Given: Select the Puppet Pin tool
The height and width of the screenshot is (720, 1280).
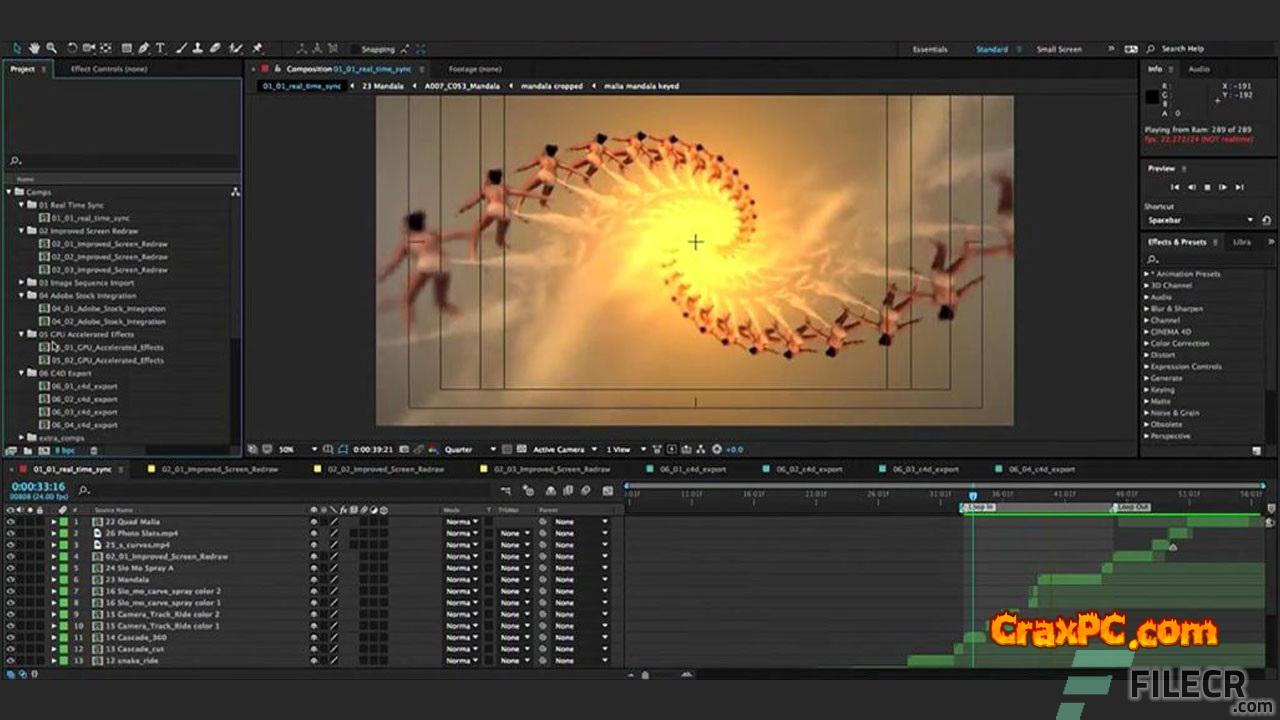Looking at the screenshot, I should click(x=258, y=48).
